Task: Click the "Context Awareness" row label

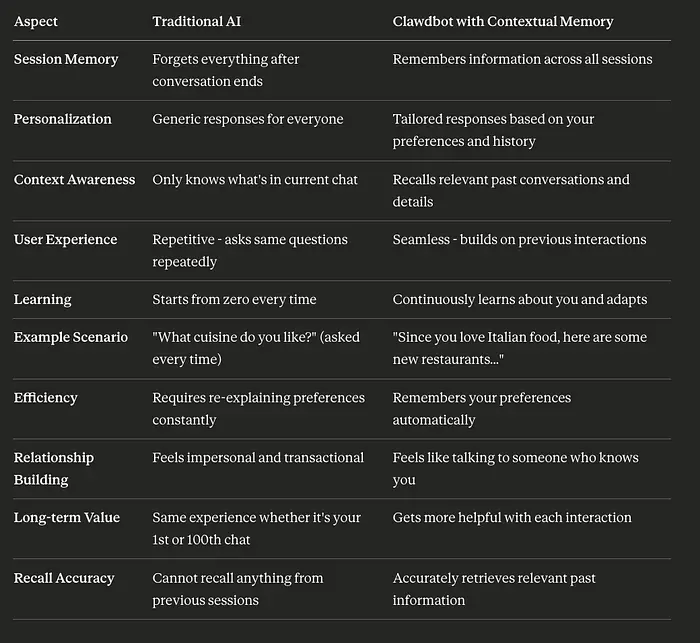Action: [74, 180]
